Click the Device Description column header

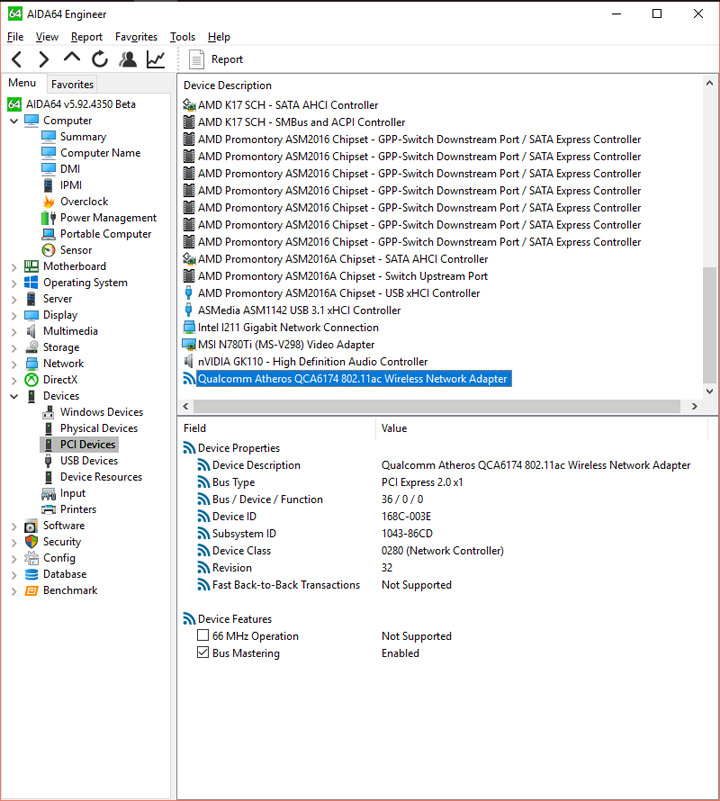(x=227, y=85)
